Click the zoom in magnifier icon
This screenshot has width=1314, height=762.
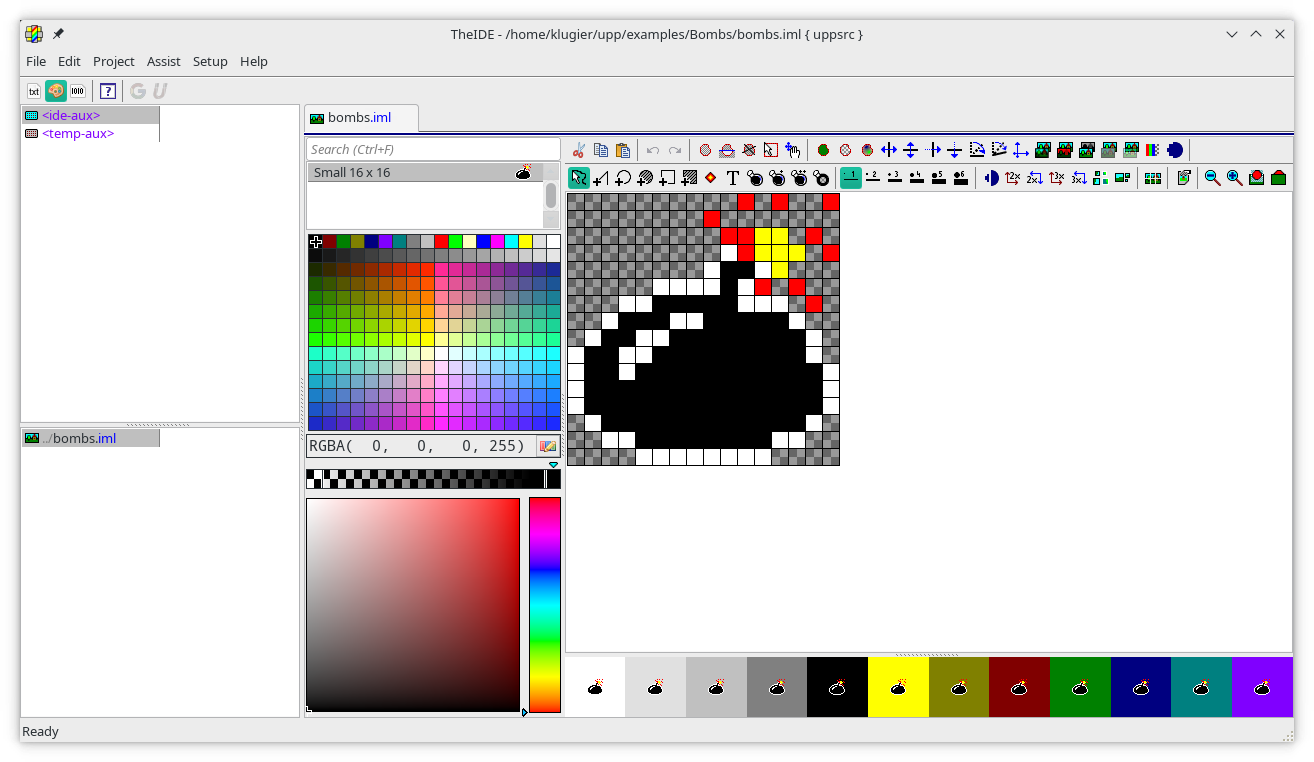(x=1234, y=178)
